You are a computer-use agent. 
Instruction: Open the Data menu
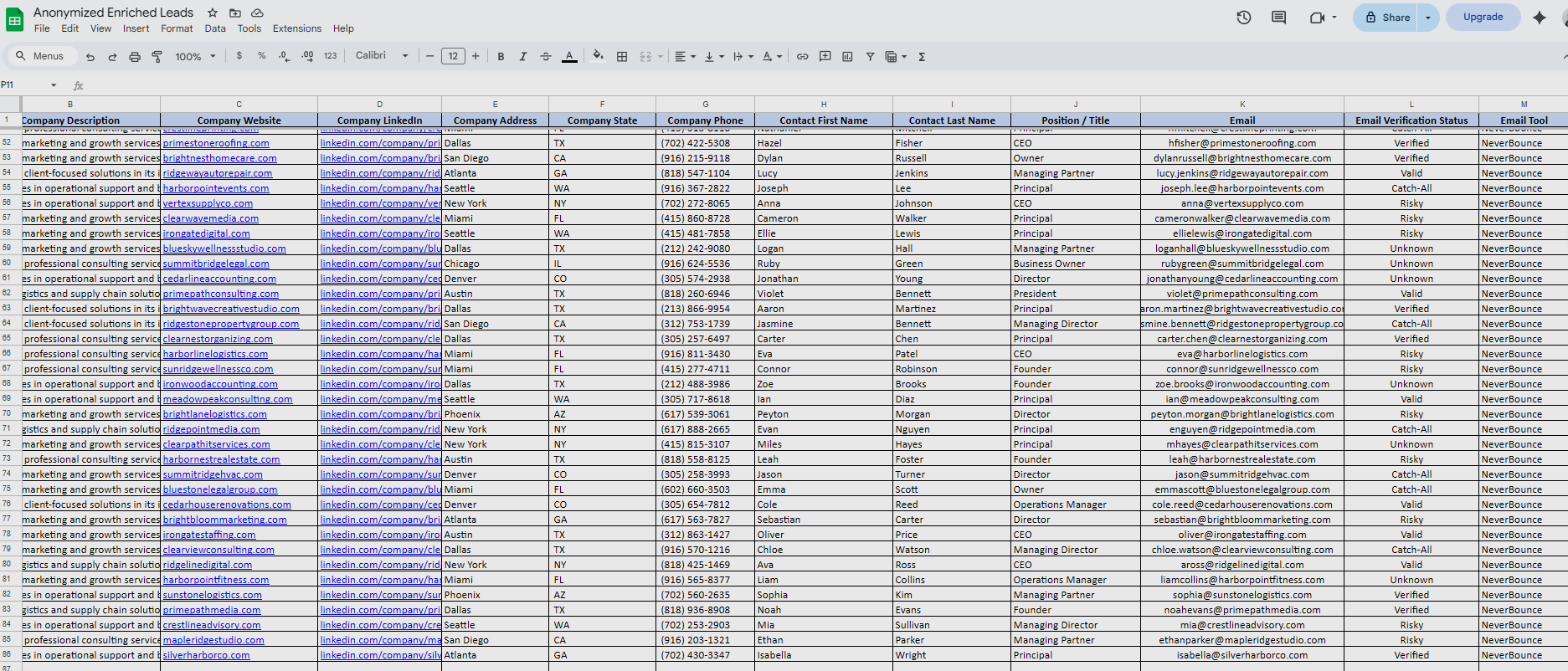pyautogui.click(x=215, y=28)
